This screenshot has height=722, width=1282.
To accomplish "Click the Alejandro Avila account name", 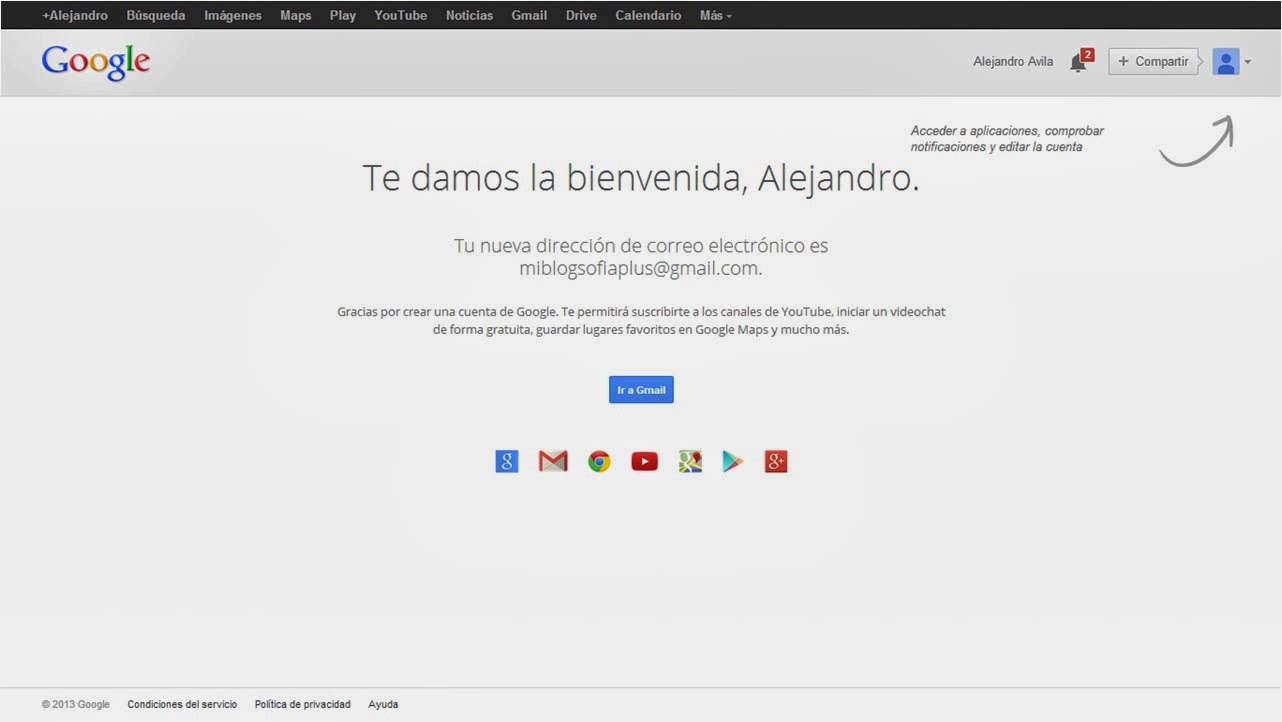I will (1013, 62).
